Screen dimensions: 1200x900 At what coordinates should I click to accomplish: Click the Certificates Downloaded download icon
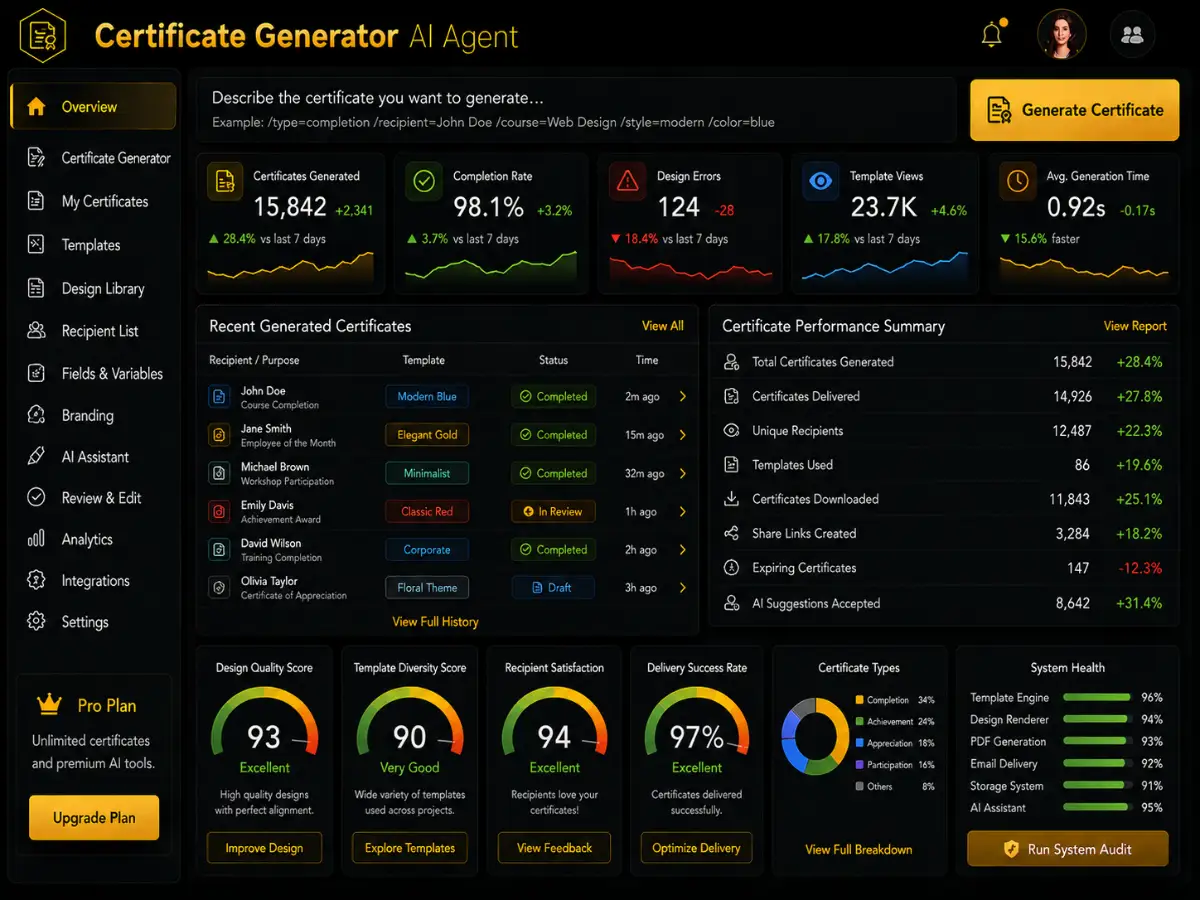732,499
